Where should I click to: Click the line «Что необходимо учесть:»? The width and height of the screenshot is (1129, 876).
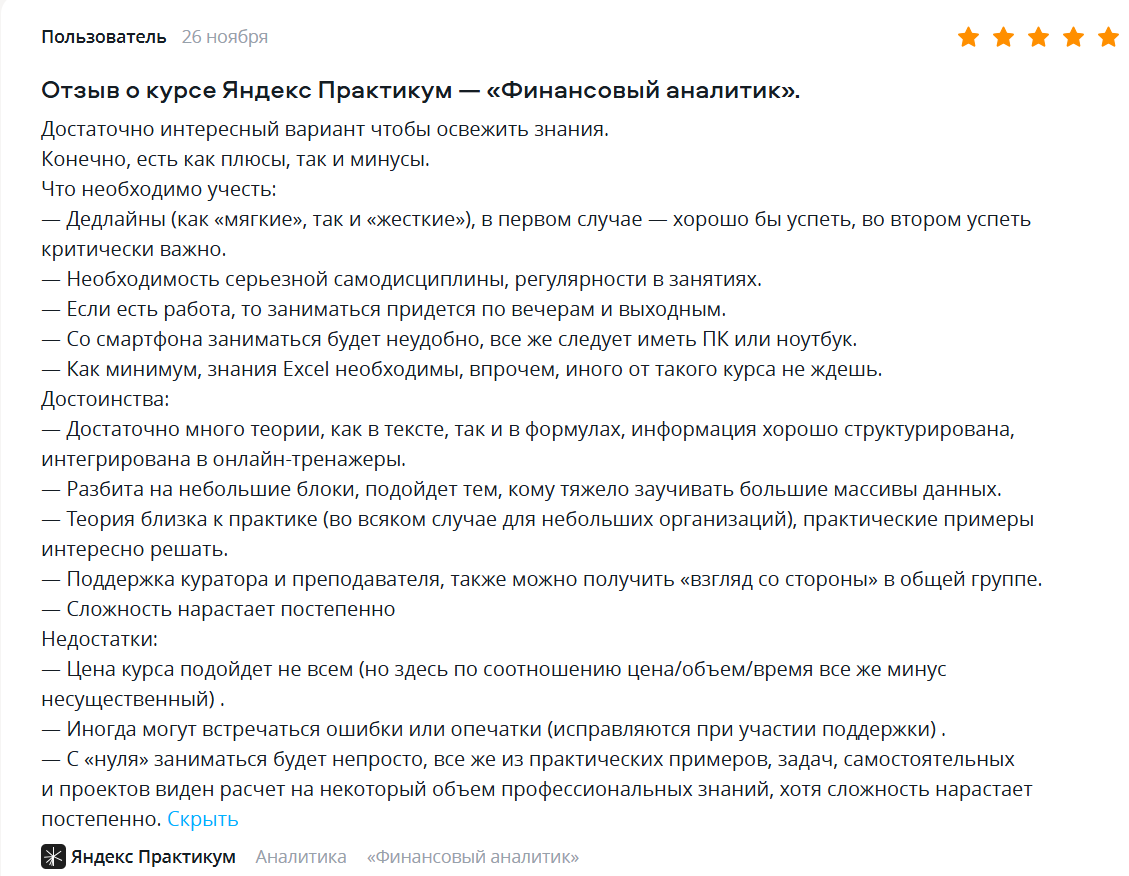[x=159, y=189]
